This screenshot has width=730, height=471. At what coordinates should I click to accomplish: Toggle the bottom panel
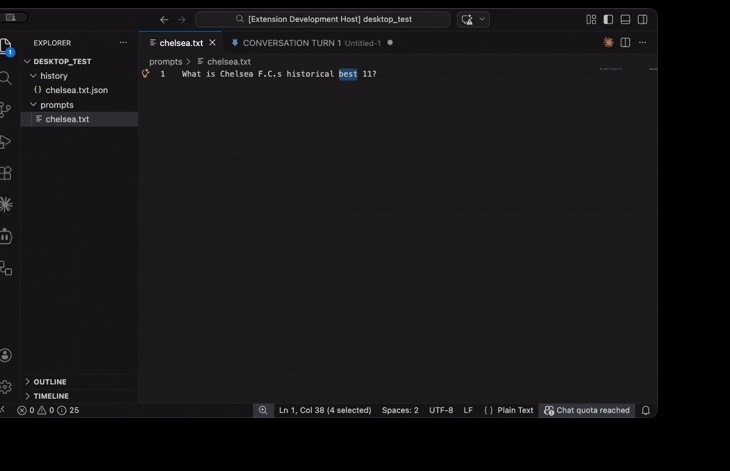625,20
